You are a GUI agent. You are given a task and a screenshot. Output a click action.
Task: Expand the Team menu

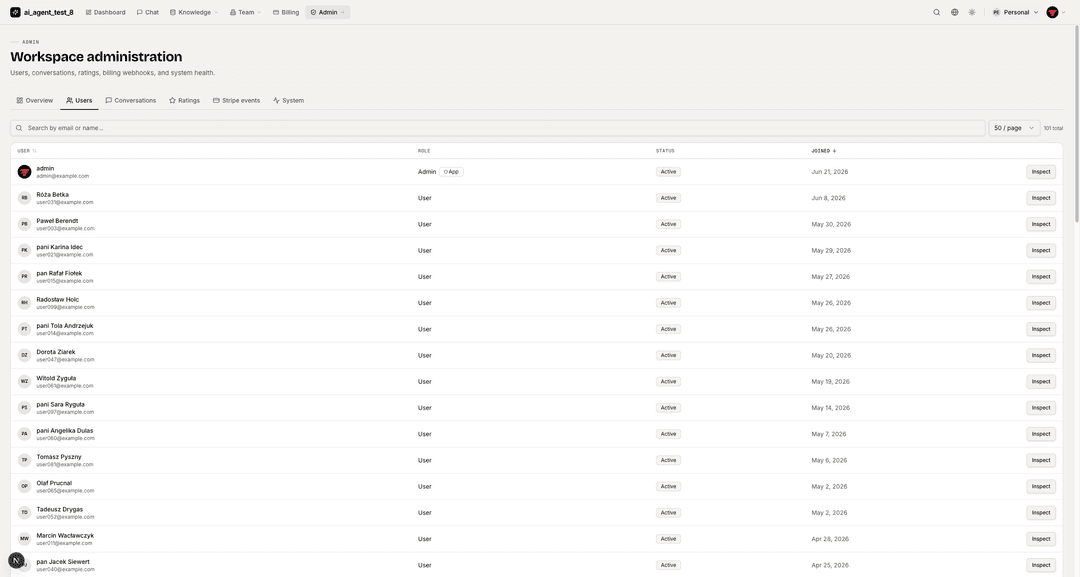pos(245,12)
